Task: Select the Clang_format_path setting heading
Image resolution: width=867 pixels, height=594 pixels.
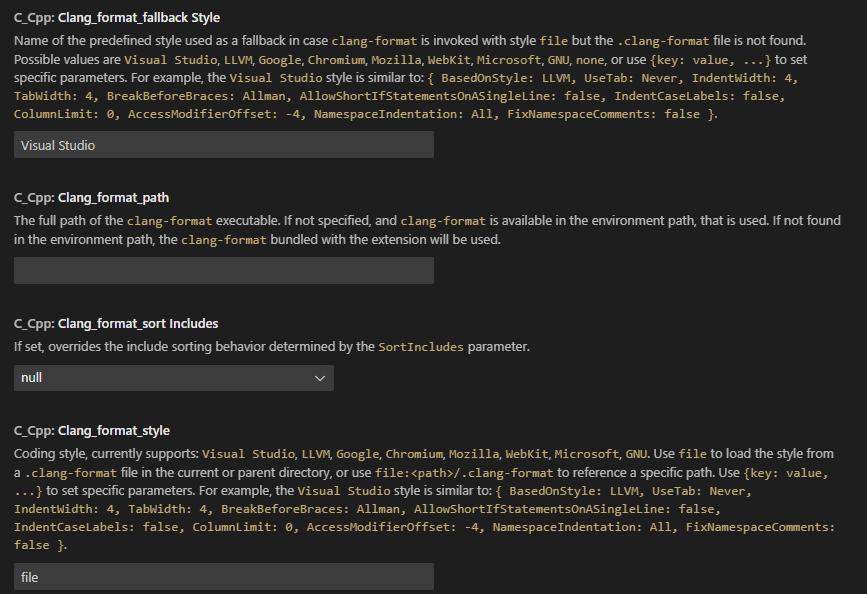Action: click(91, 198)
